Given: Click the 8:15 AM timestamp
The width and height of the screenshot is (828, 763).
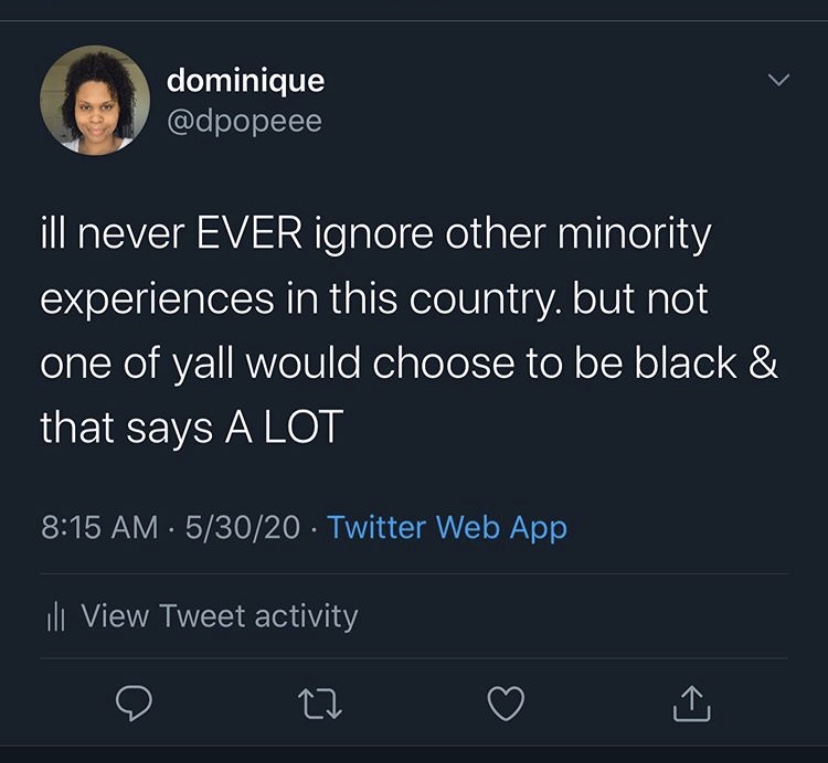Looking at the screenshot, I should click(98, 527).
